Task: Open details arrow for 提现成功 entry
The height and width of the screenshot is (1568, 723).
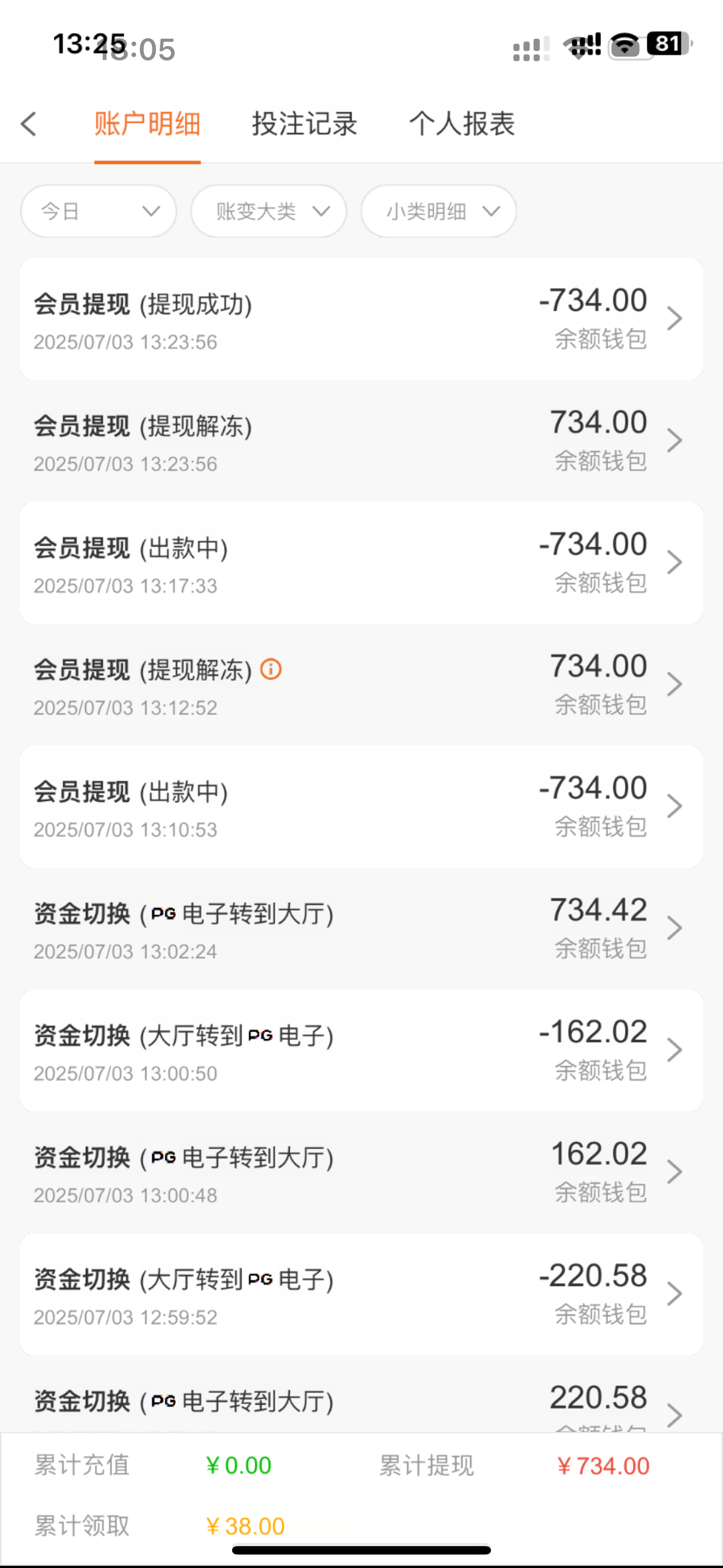Action: point(674,319)
